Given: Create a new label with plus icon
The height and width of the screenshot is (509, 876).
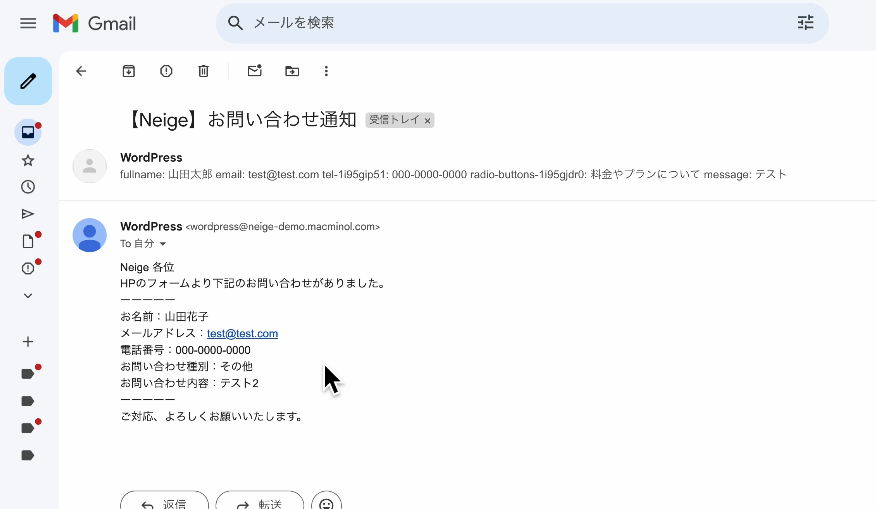Looking at the screenshot, I should click(x=28, y=342).
